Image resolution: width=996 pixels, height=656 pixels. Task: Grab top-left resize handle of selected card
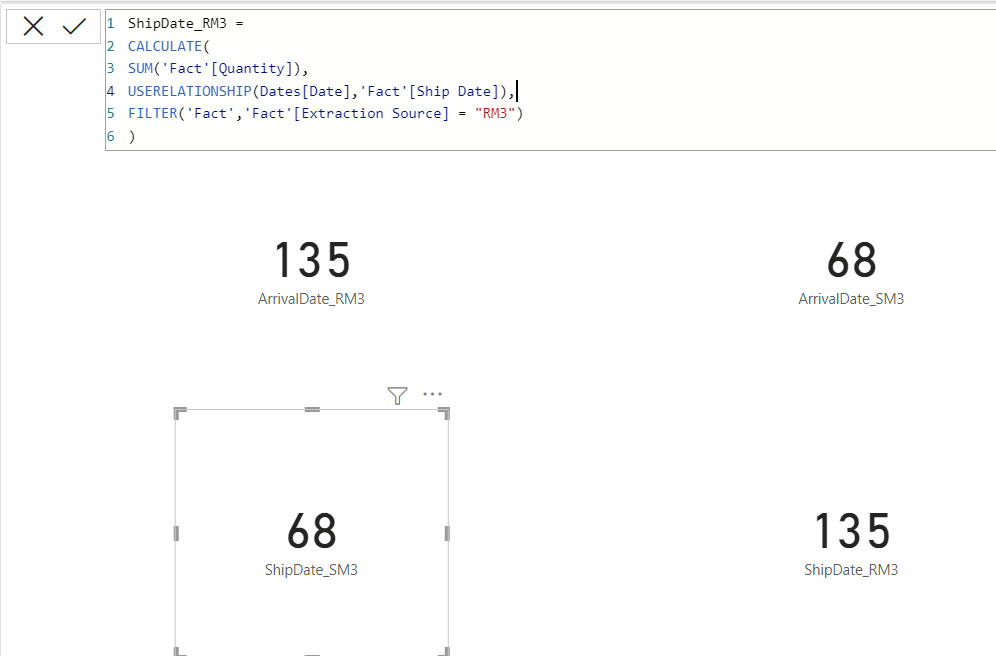180,413
